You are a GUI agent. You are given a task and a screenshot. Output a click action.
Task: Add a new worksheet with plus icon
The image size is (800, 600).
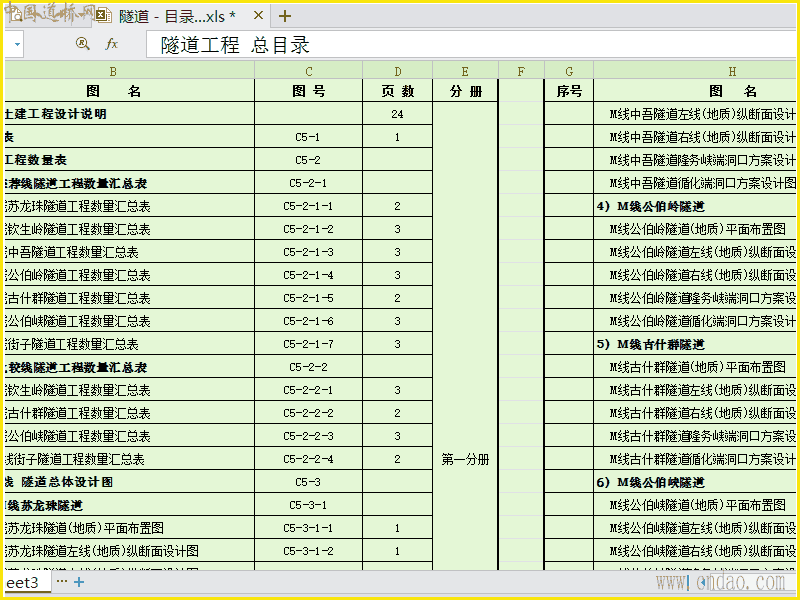coord(79,582)
